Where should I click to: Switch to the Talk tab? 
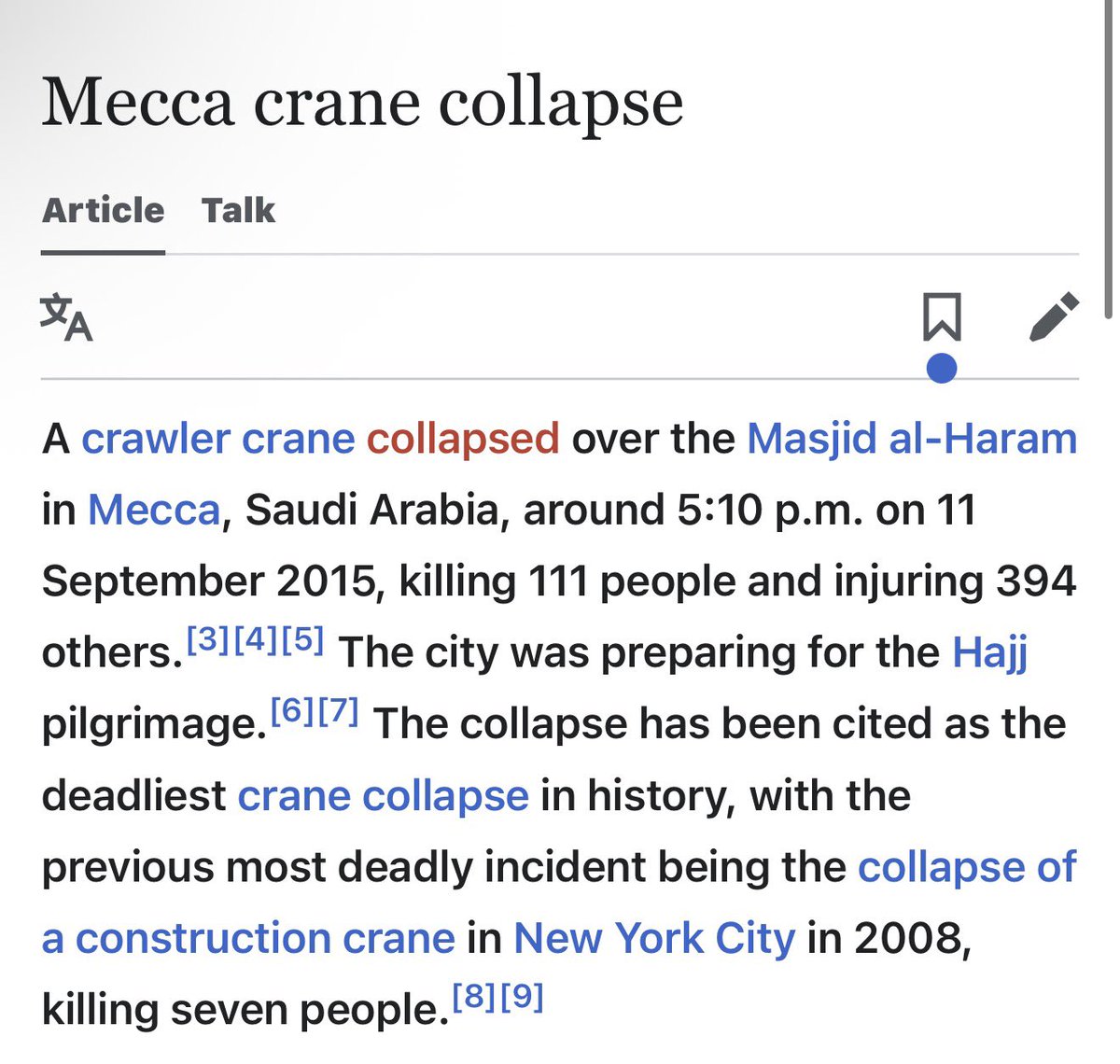click(x=239, y=210)
